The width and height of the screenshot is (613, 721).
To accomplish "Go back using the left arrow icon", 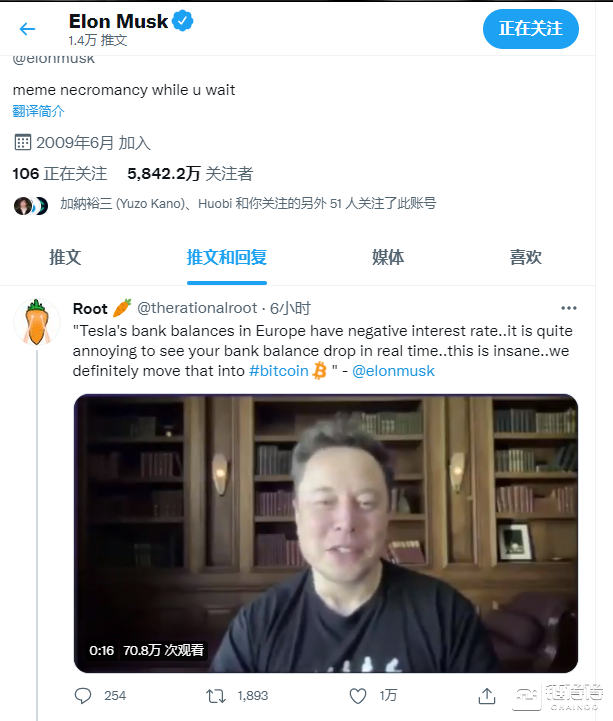I will (x=27, y=29).
